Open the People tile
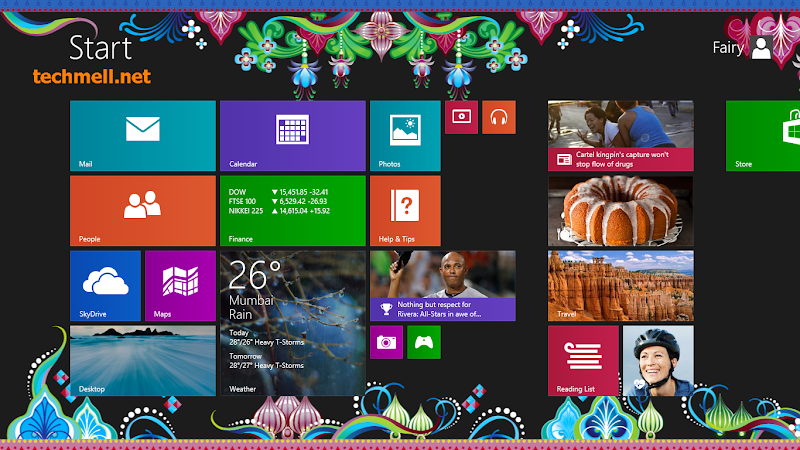Screen dimensions: 800x450 click(x=143, y=211)
